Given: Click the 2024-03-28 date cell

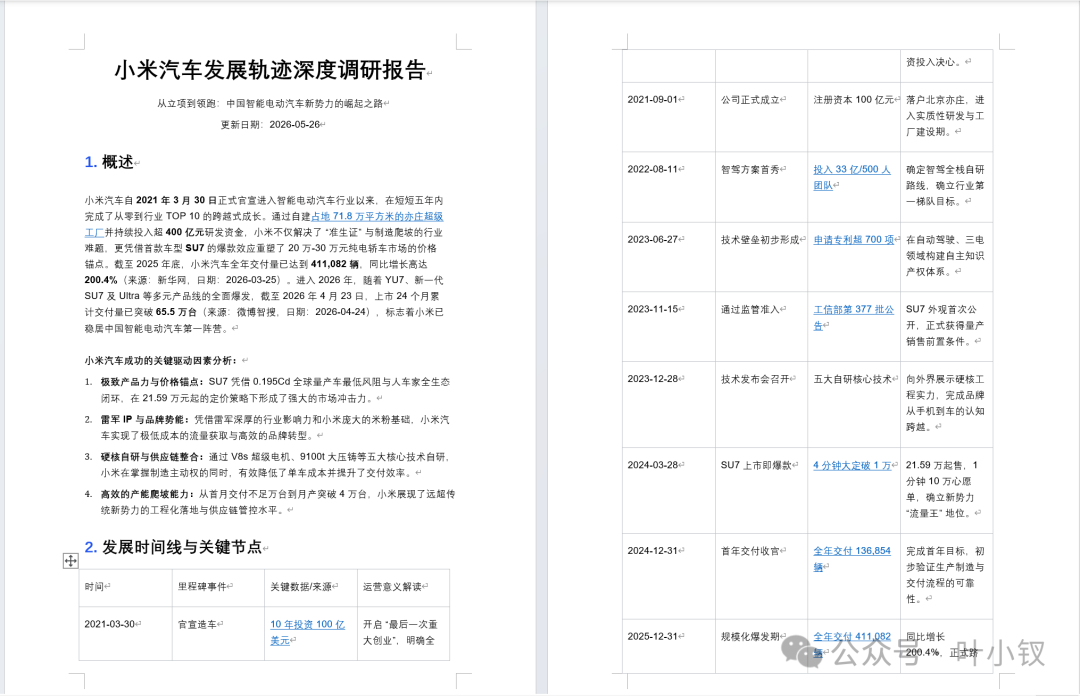Looking at the screenshot, I should tap(669, 490).
